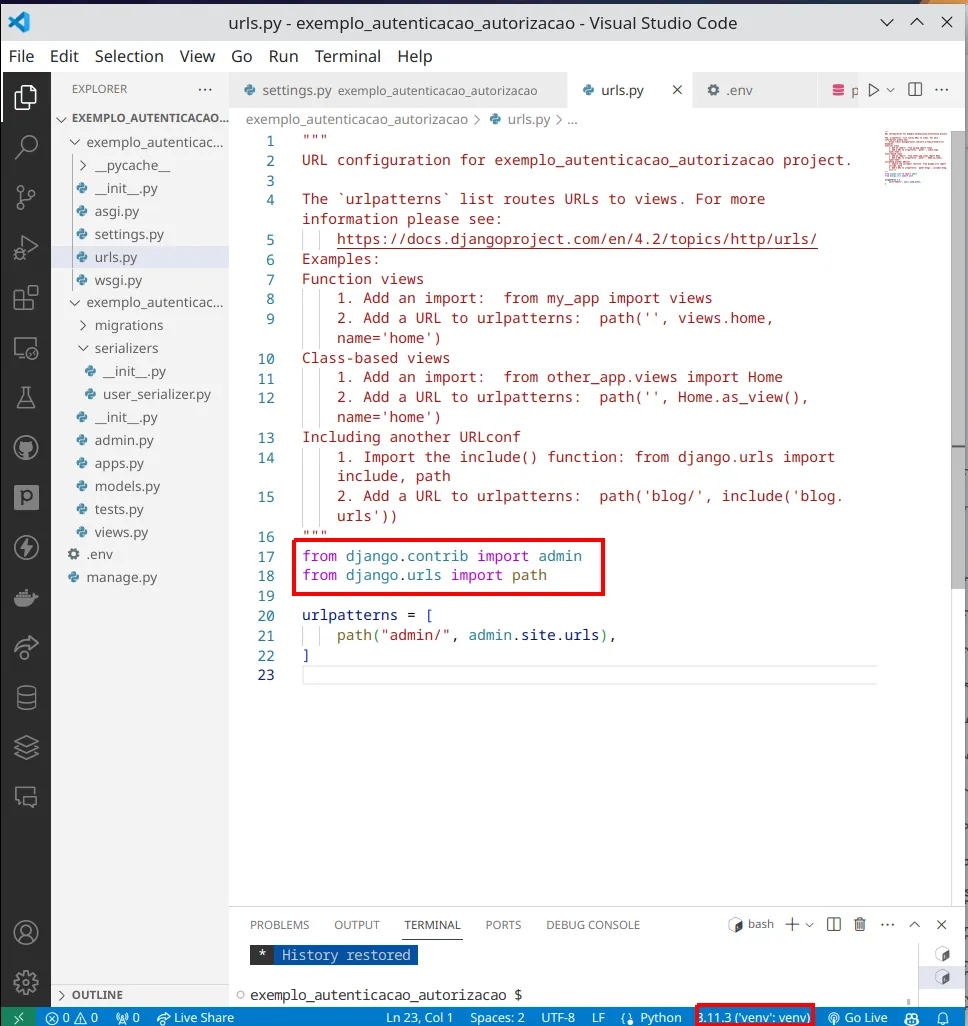Open the notifications bell in status bar
The width and height of the screenshot is (968, 1026).
point(943,1017)
